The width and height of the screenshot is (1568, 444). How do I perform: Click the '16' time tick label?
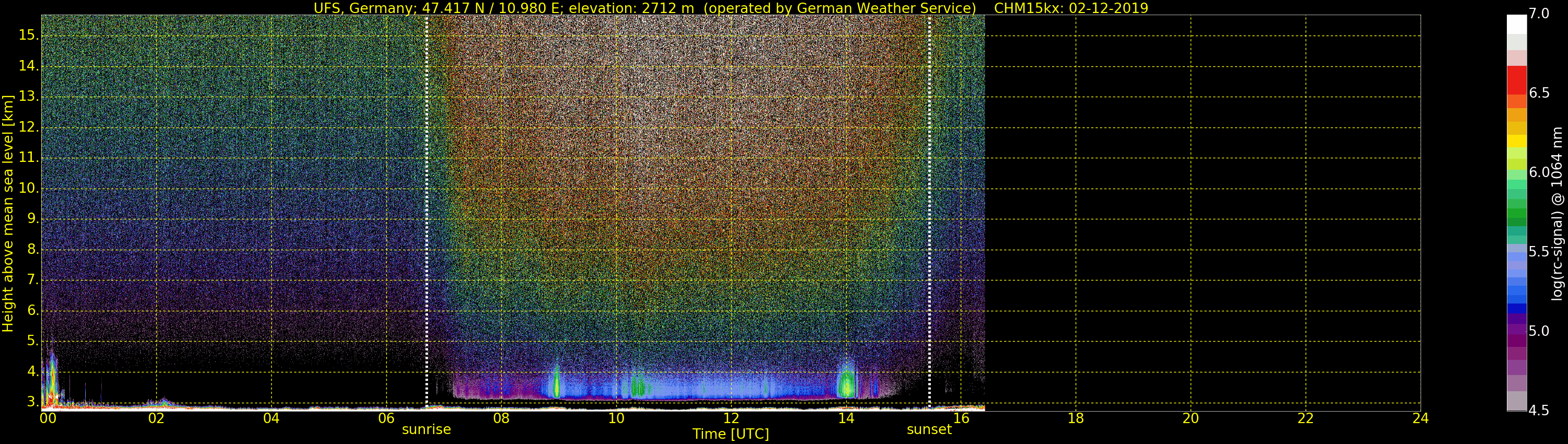coord(961,418)
